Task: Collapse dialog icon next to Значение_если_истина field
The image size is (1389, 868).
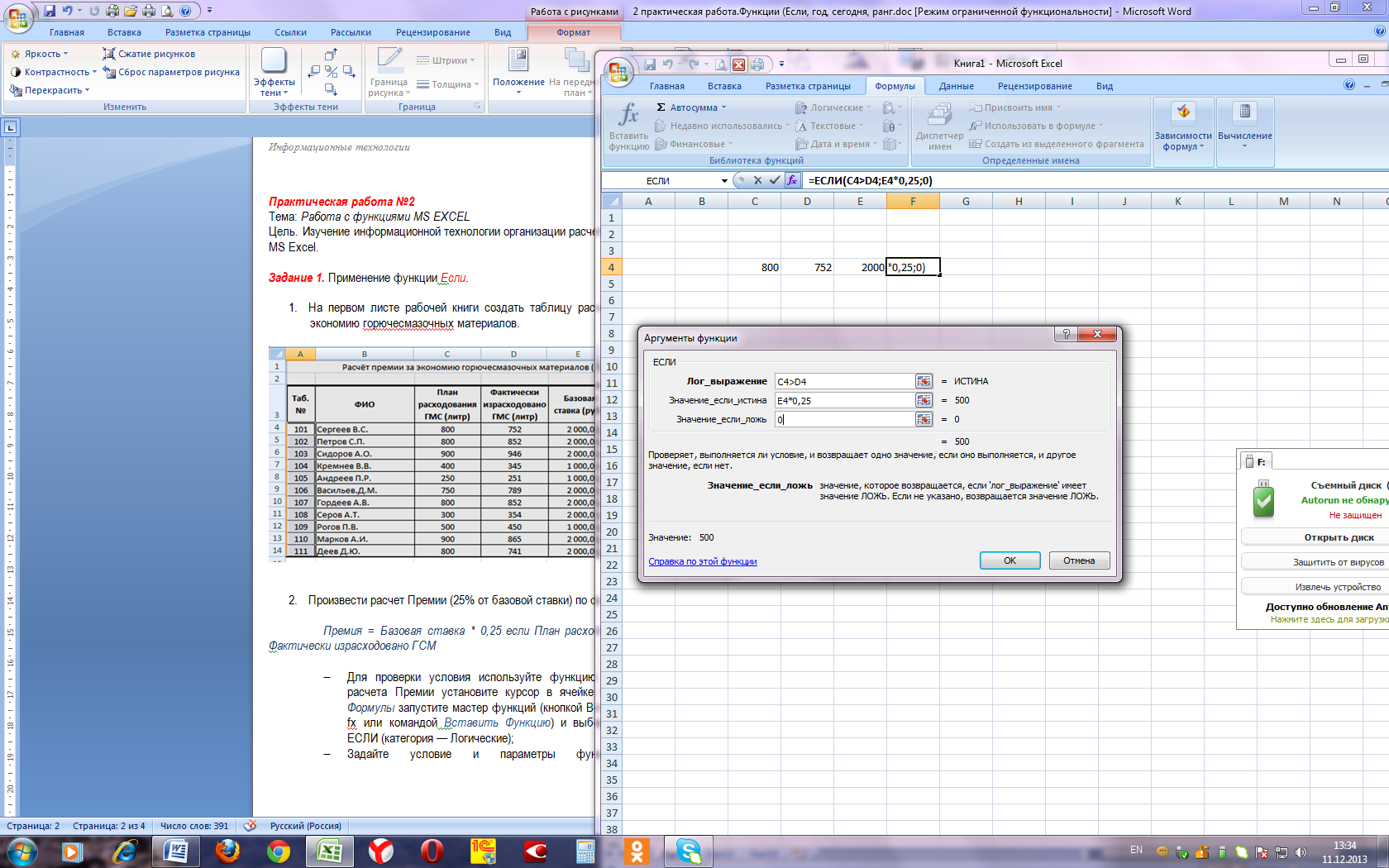Action: click(x=924, y=400)
